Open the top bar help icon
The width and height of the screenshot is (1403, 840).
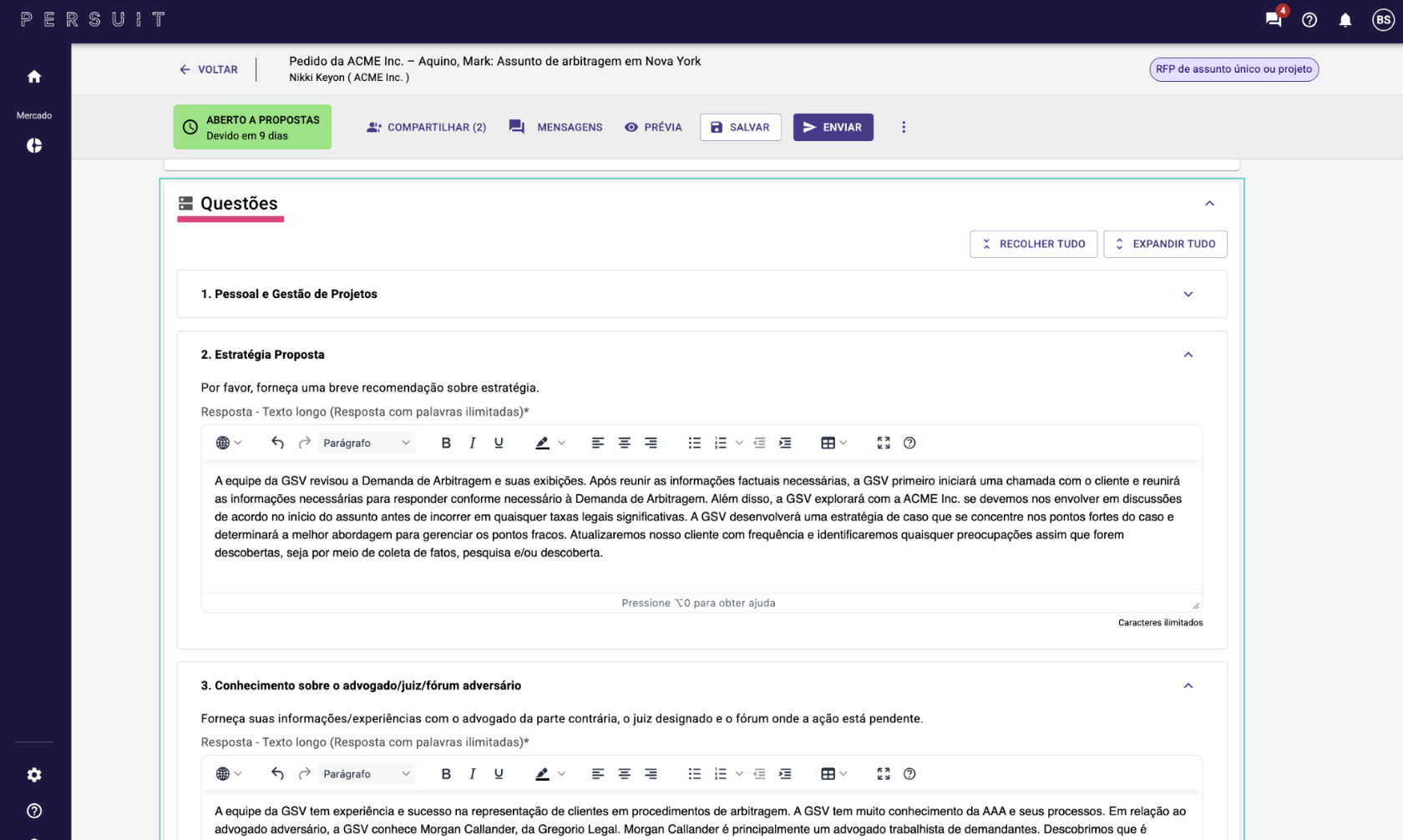click(1309, 20)
